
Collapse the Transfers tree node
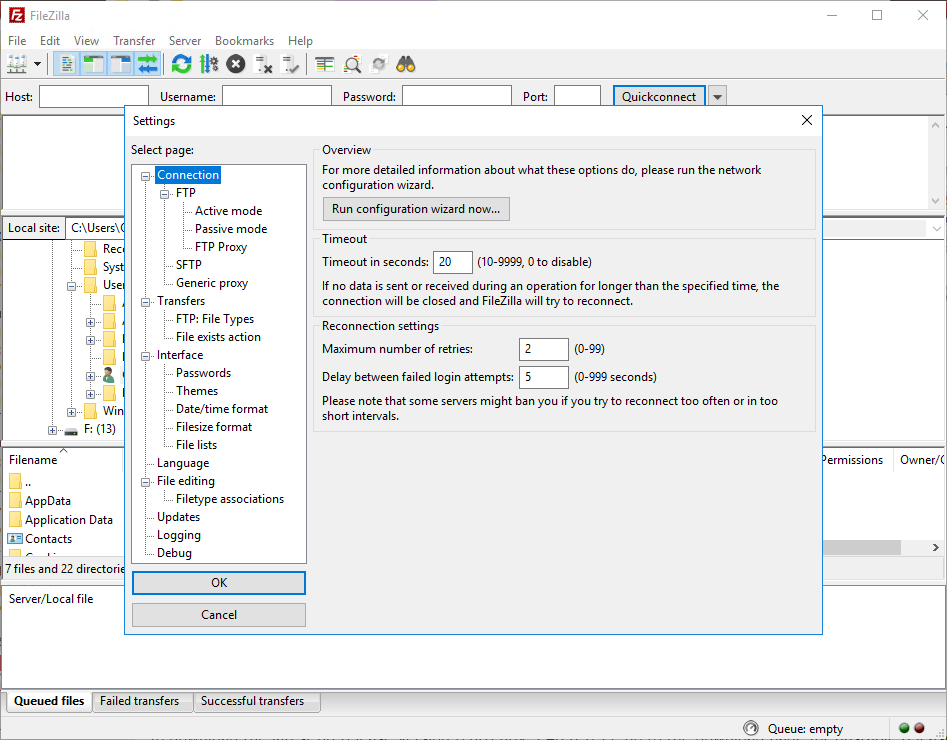pos(146,302)
